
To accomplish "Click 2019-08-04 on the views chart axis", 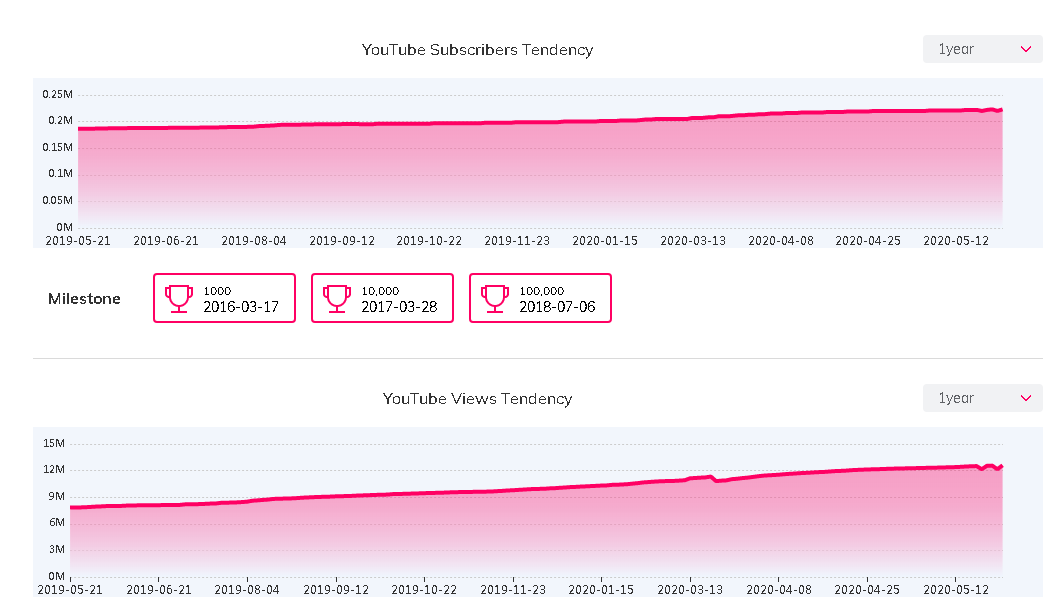I will 248,590.
